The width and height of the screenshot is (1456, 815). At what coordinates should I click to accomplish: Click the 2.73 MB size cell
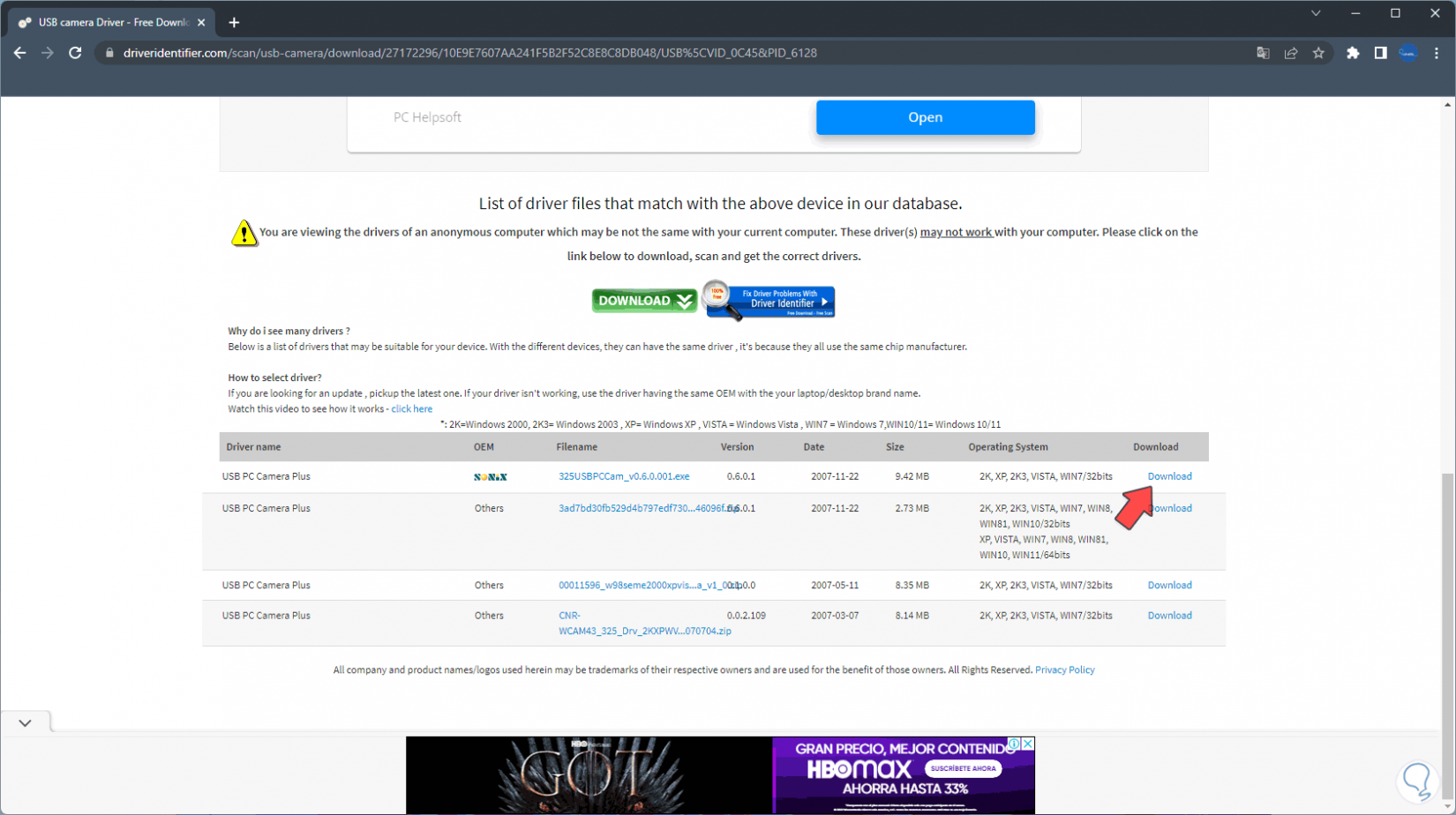[912, 508]
